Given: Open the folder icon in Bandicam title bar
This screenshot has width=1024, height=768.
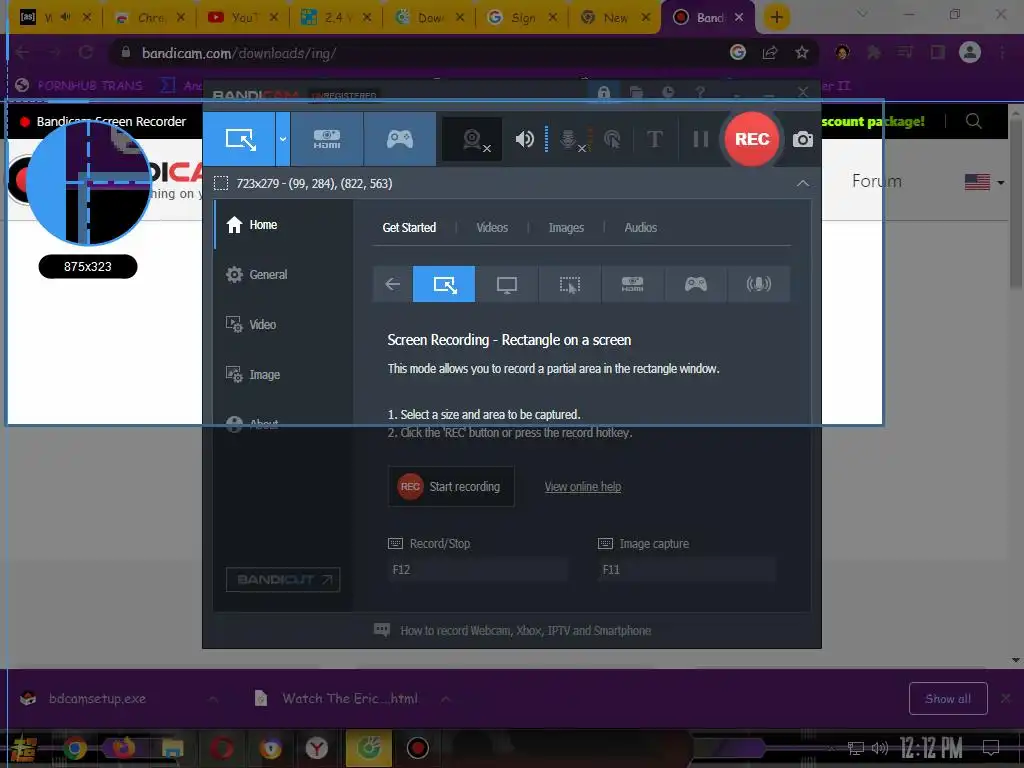Looking at the screenshot, I should [635, 93].
